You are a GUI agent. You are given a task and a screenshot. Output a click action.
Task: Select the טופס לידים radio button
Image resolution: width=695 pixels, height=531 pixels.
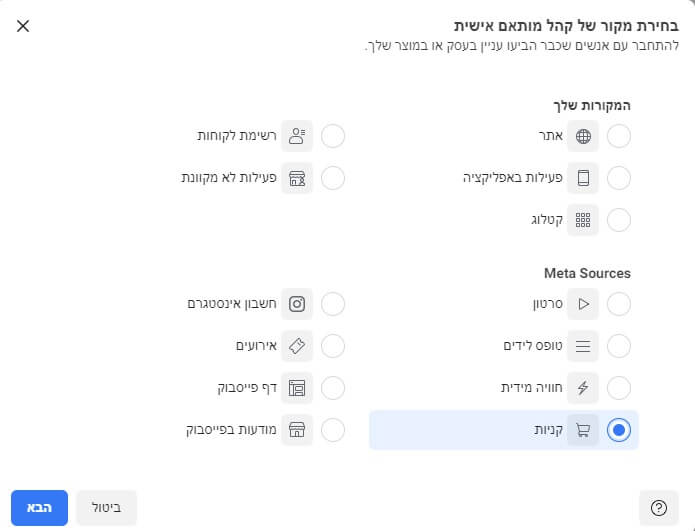[x=619, y=346]
